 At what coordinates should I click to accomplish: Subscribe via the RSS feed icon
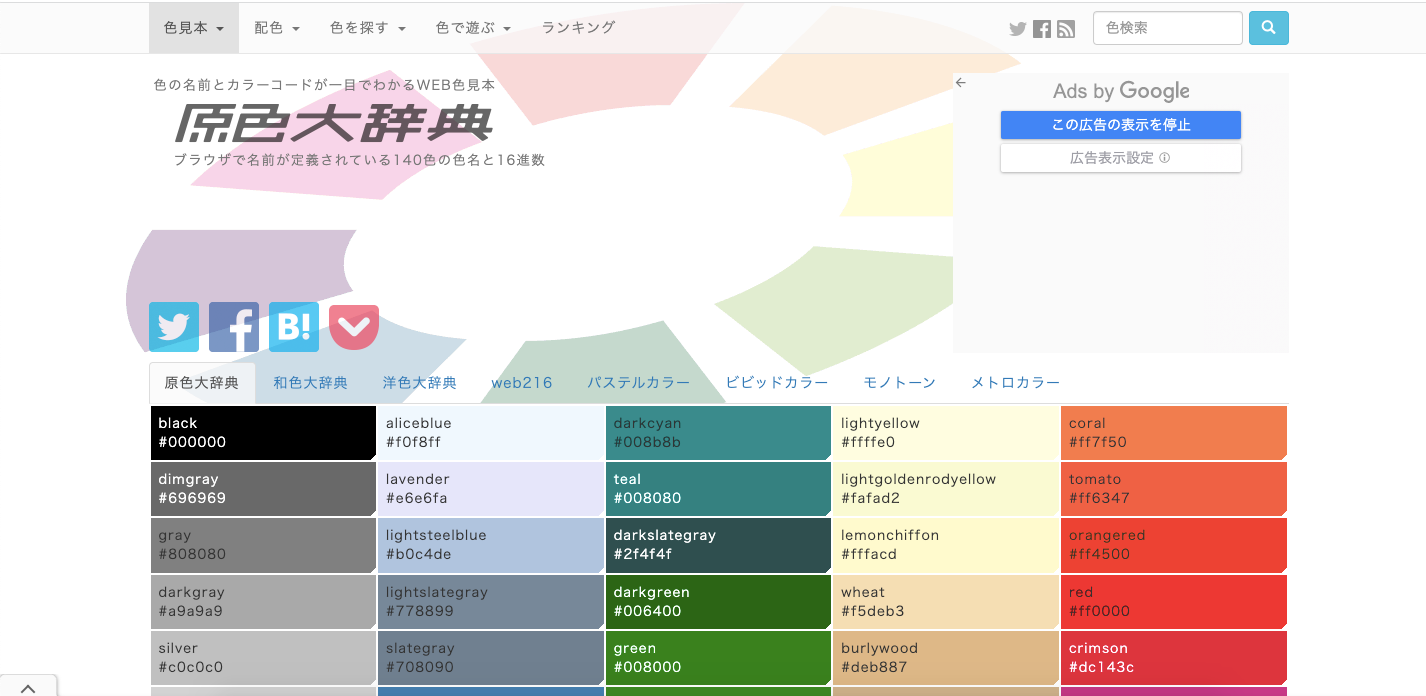(1065, 28)
